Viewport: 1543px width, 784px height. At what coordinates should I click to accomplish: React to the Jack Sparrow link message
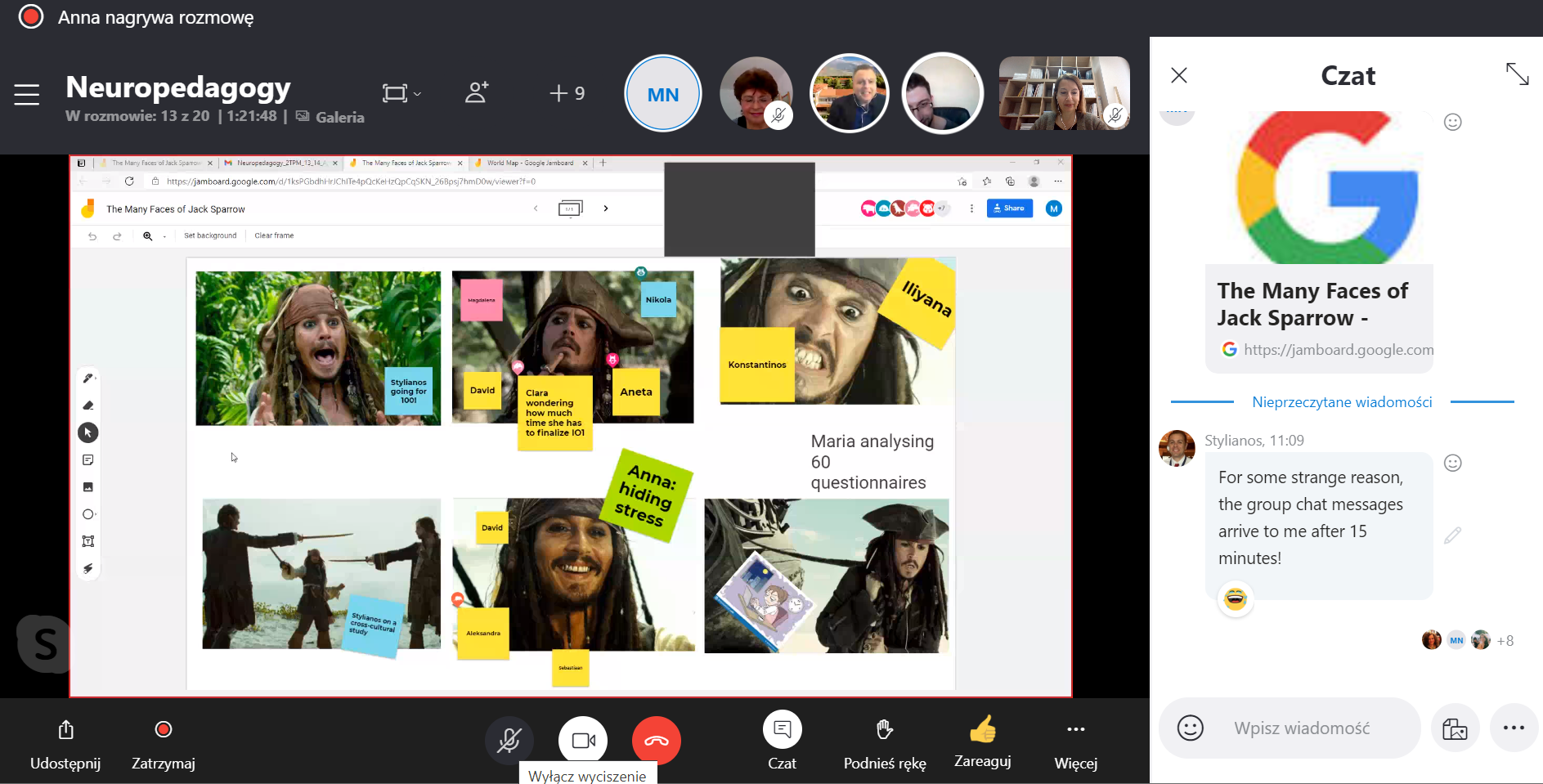point(1453,122)
